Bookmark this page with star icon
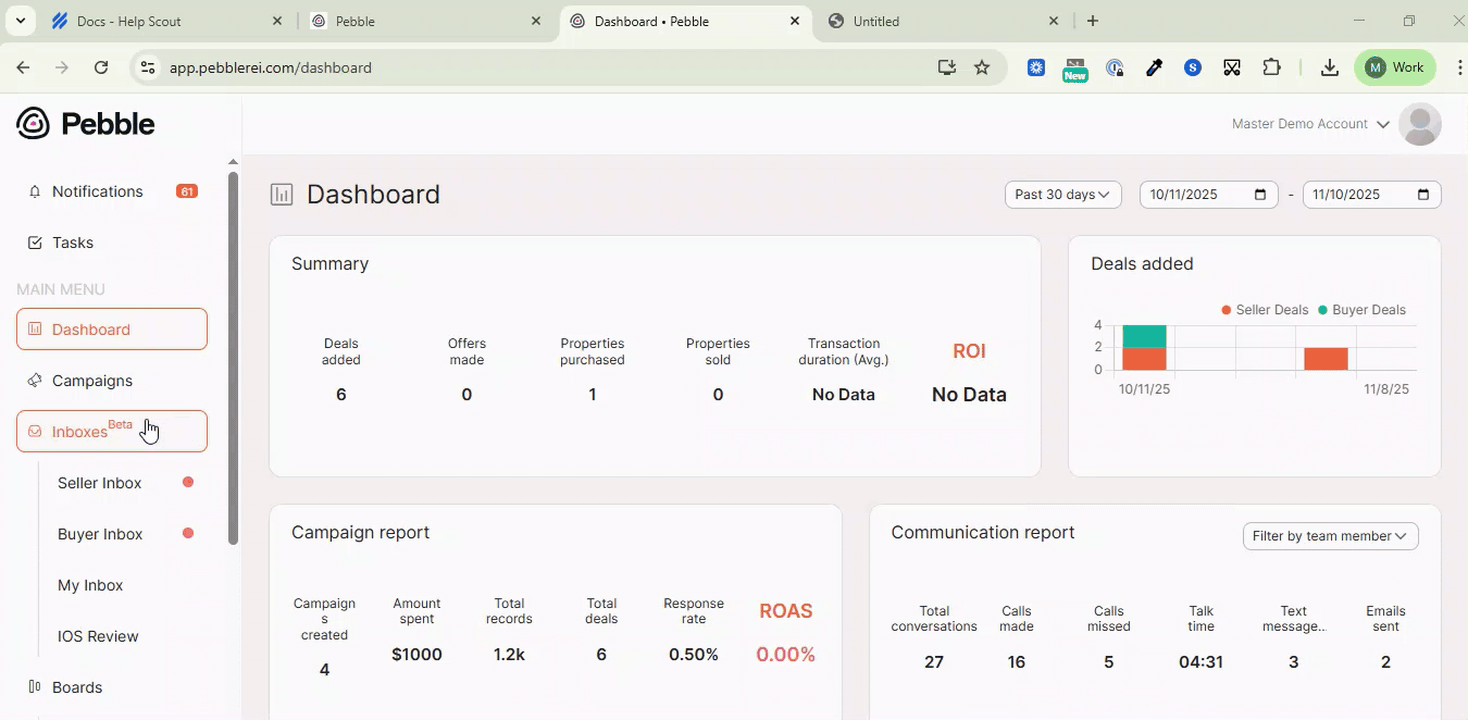Viewport: 1468px width, 720px height. [982, 68]
